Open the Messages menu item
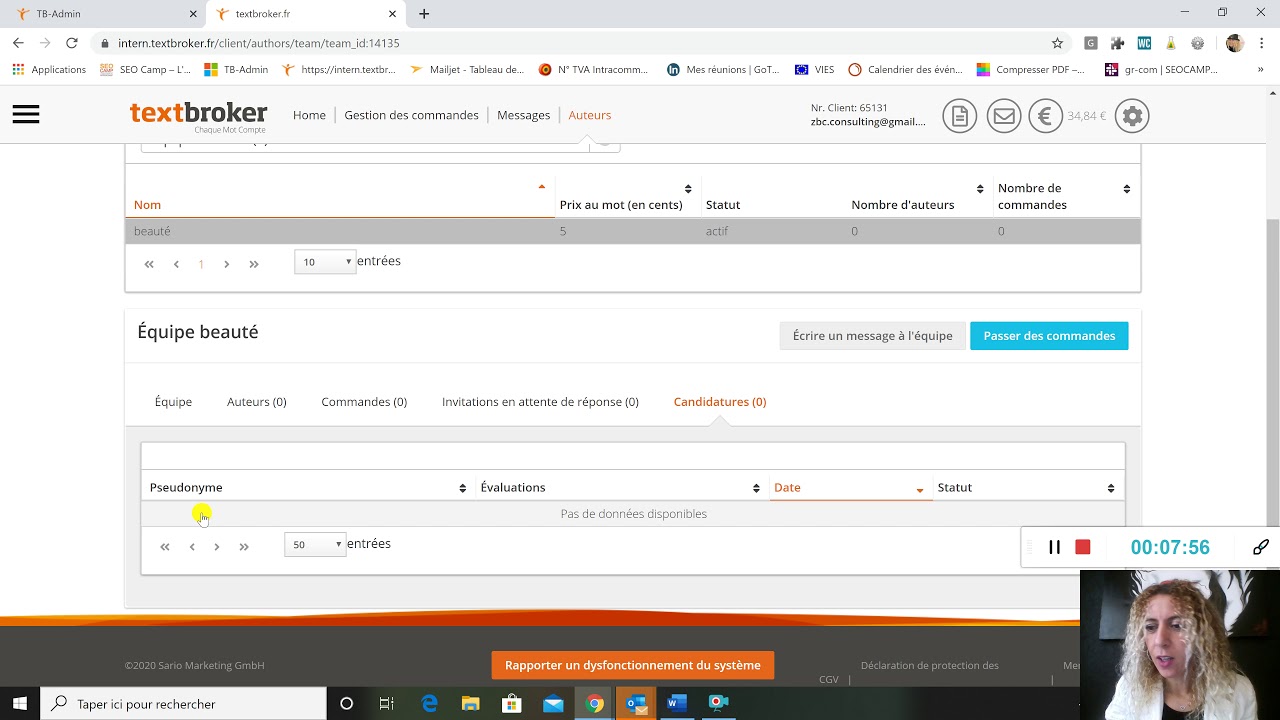Viewport: 1280px width, 720px height. click(523, 115)
